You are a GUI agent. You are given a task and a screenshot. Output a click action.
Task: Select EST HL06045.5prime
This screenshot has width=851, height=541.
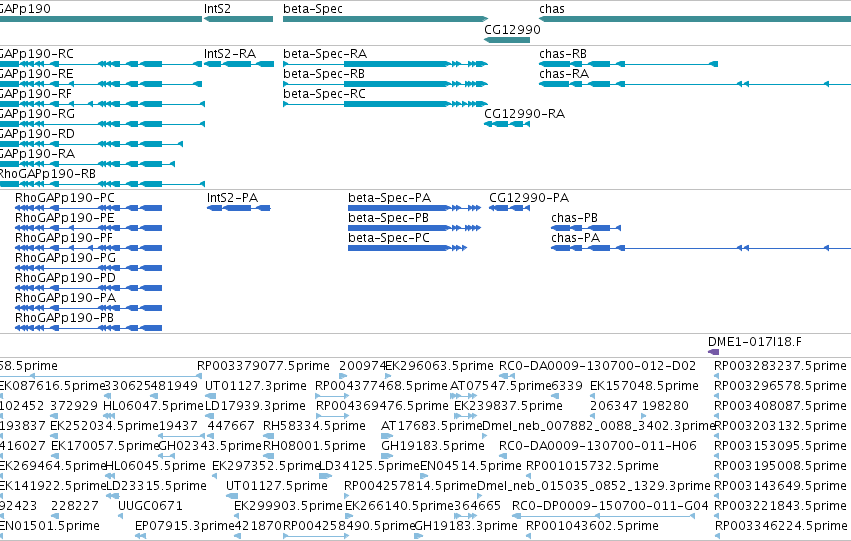click(155, 467)
